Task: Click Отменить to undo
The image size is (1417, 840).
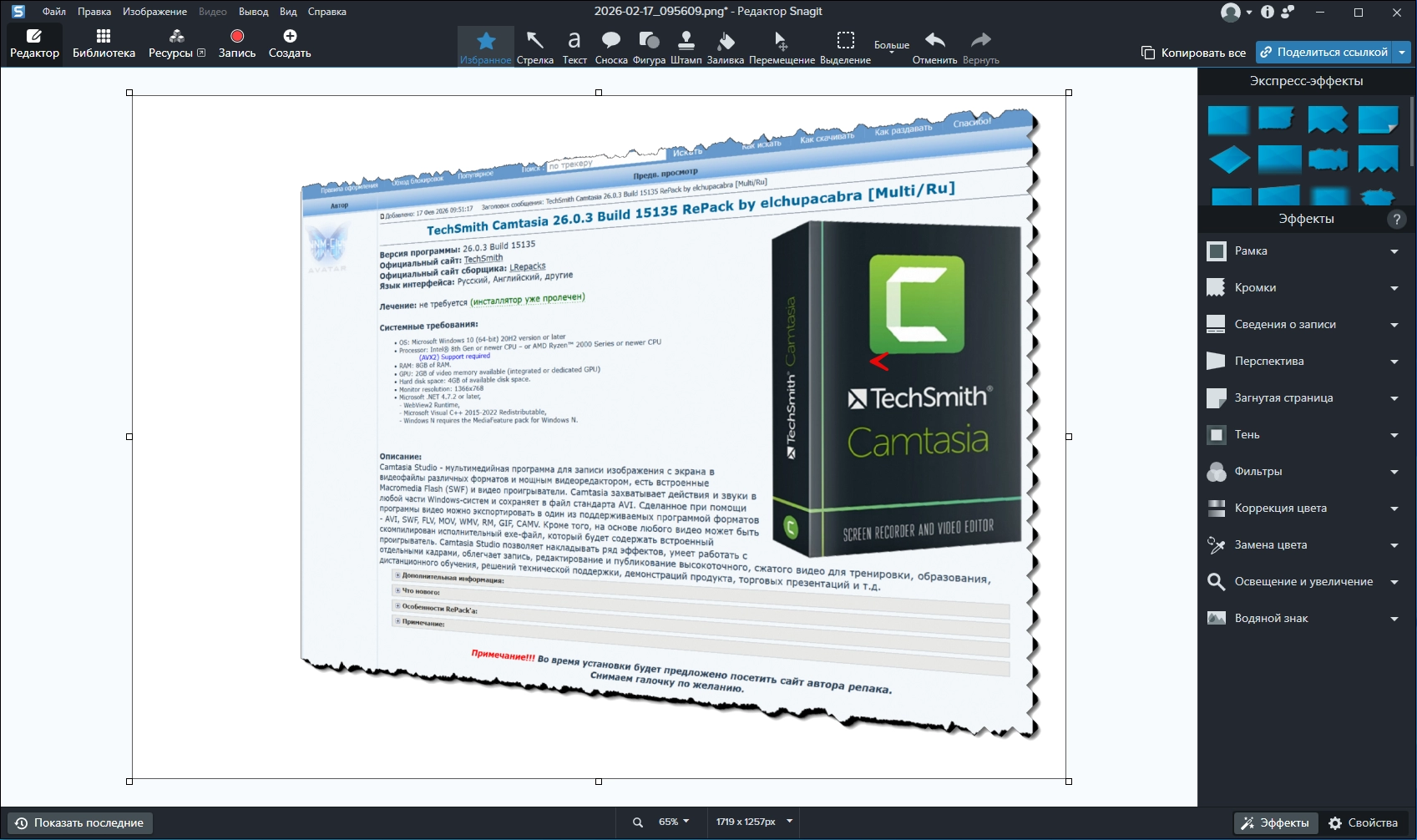Action: click(x=935, y=47)
